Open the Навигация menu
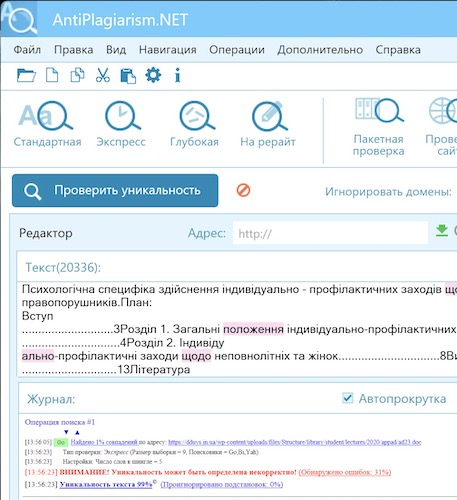This screenshot has height=500, width=457. click(167, 50)
